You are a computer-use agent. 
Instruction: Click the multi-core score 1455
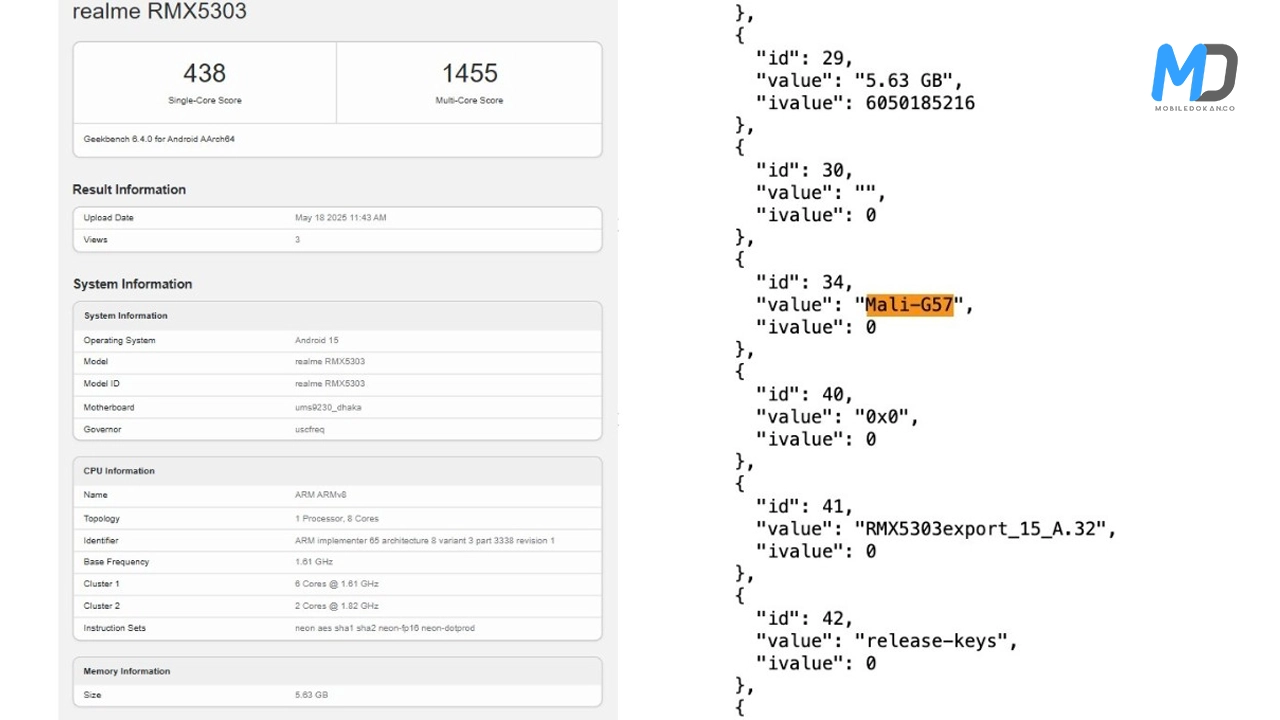click(x=469, y=73)
